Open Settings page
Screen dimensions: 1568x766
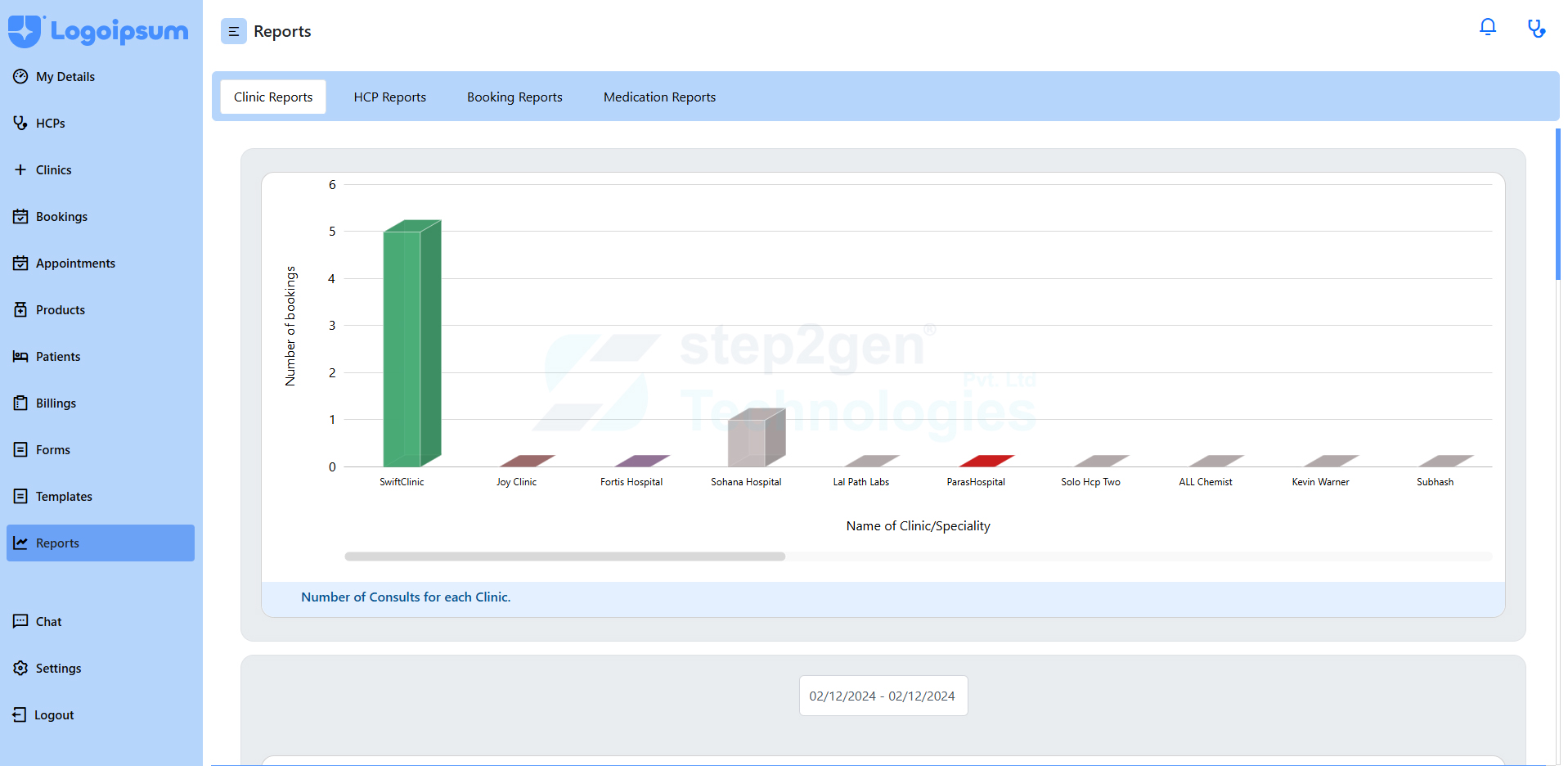(x=101, y=668)
